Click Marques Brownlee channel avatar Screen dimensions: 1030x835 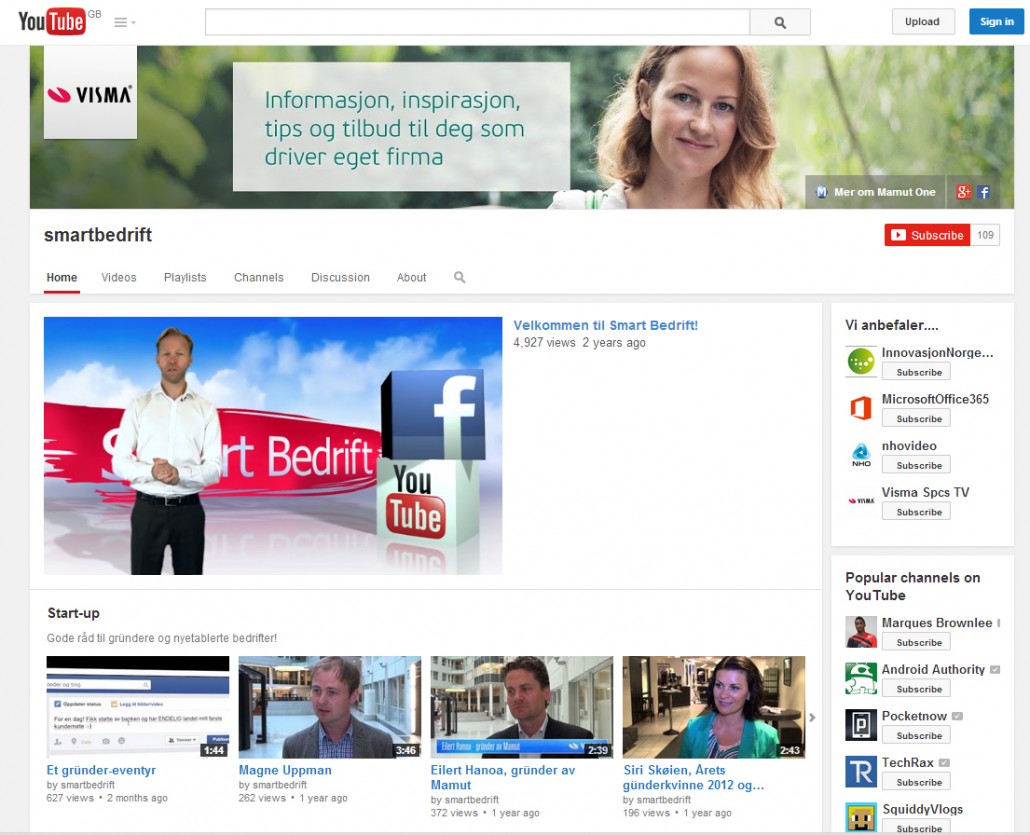point(861,632)
